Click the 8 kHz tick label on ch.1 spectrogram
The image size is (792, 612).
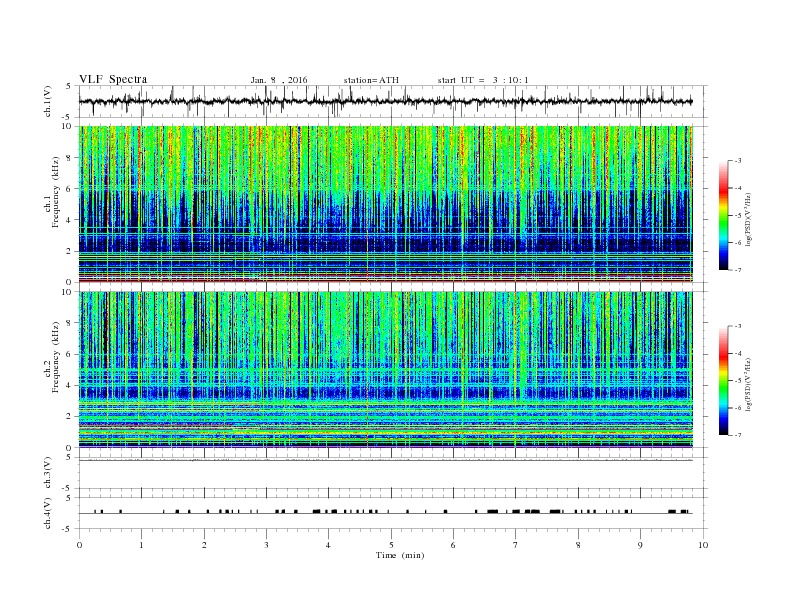(x=70, y=158)
